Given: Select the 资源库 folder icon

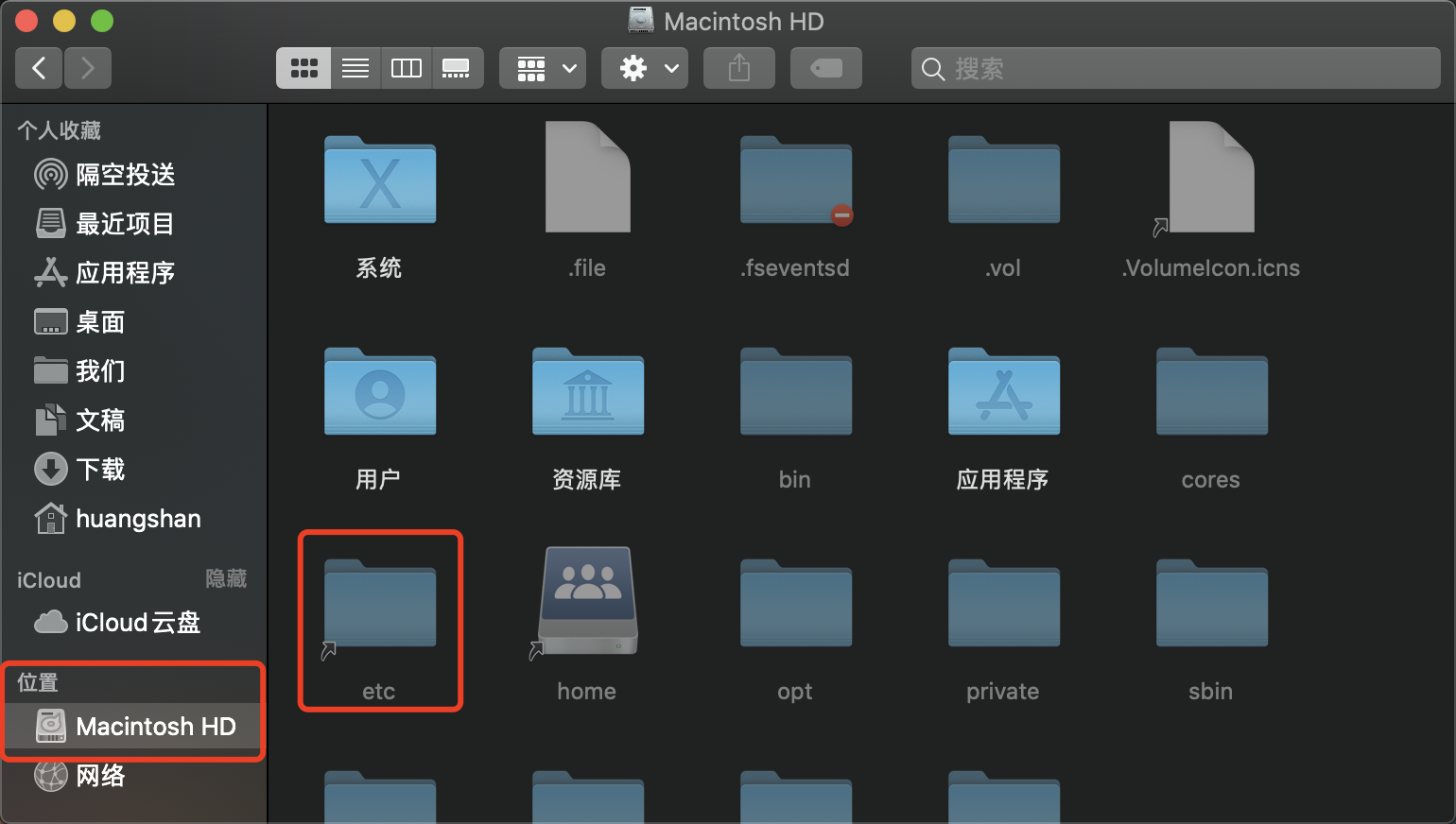Looking at the screenshot, I should (588, 391).
